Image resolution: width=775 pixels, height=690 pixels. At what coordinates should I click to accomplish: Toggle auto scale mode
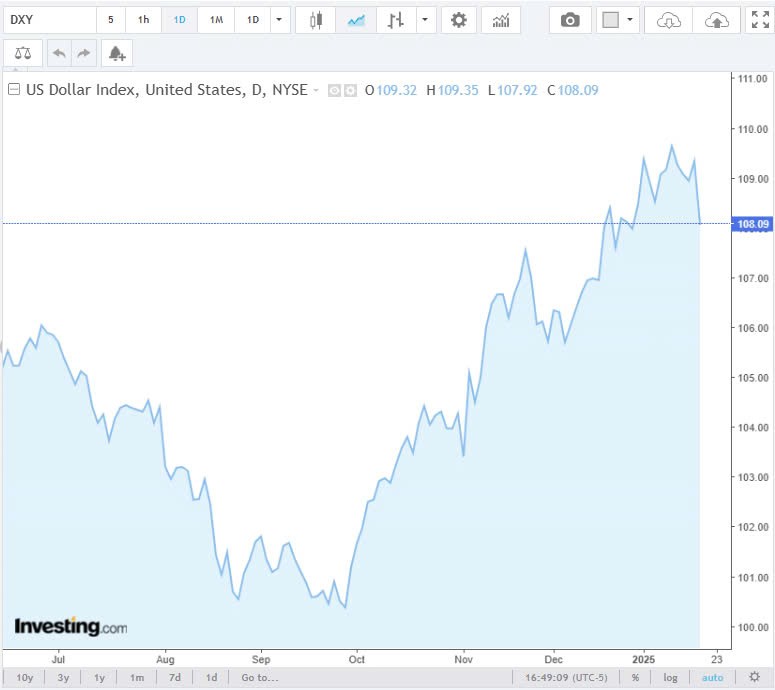[712, 677]
